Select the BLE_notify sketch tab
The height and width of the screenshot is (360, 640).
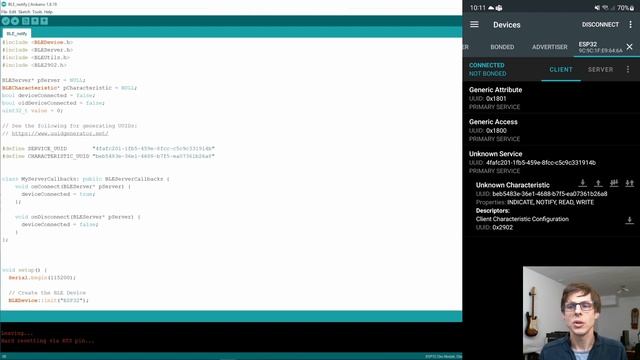click(17, 33)
